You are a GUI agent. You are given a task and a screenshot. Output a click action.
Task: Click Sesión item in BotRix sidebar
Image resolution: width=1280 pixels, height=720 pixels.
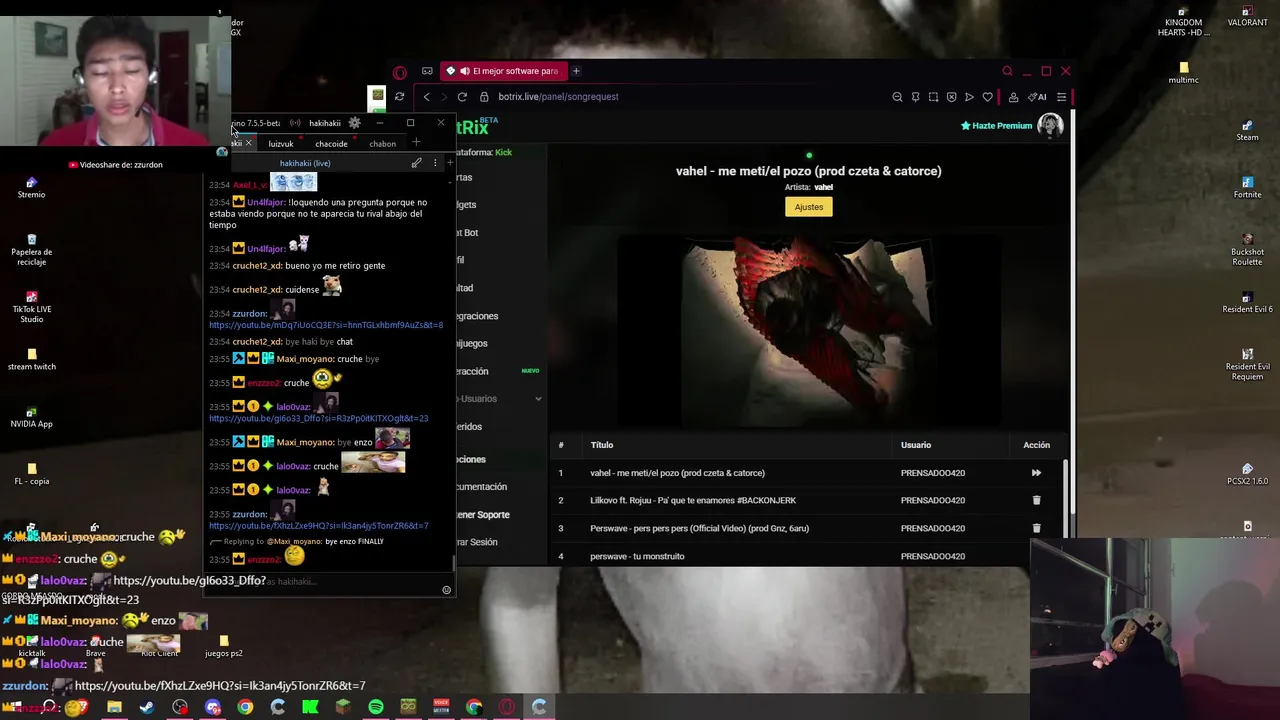click(x=477, y=542)
